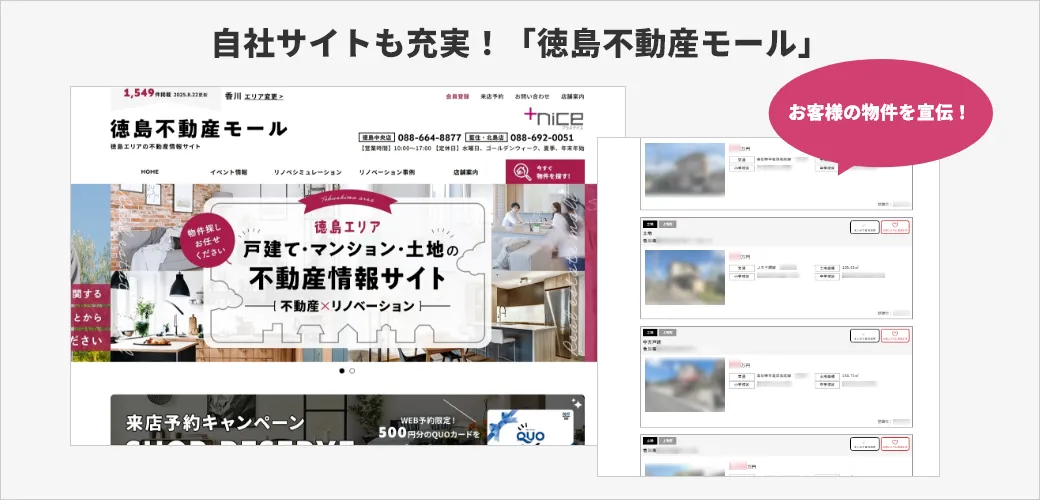Select the リノベーション事例 navigation item

pos(387,172)
